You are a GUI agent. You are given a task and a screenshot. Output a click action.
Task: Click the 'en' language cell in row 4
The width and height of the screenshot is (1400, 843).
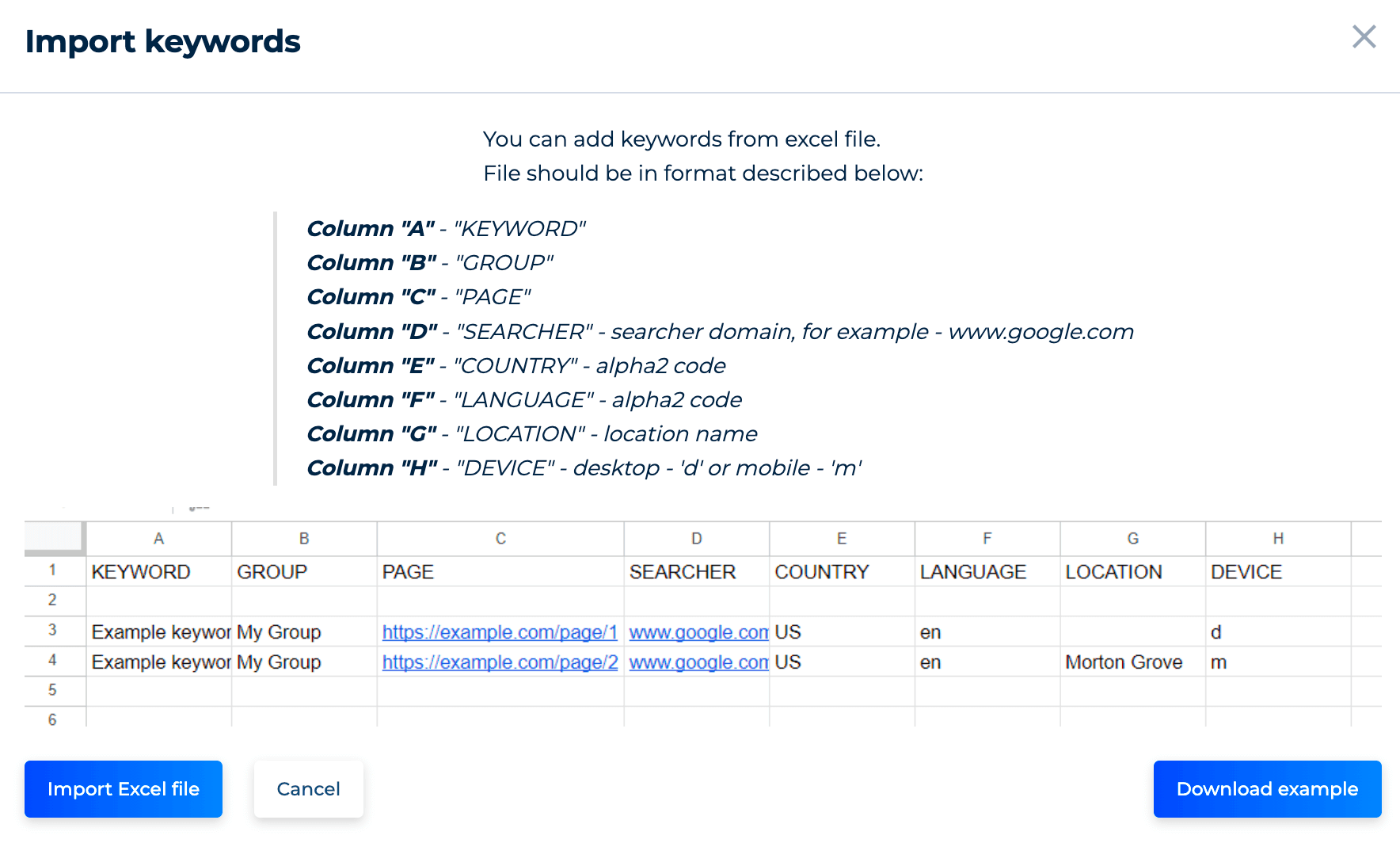(x=988, y=662)
